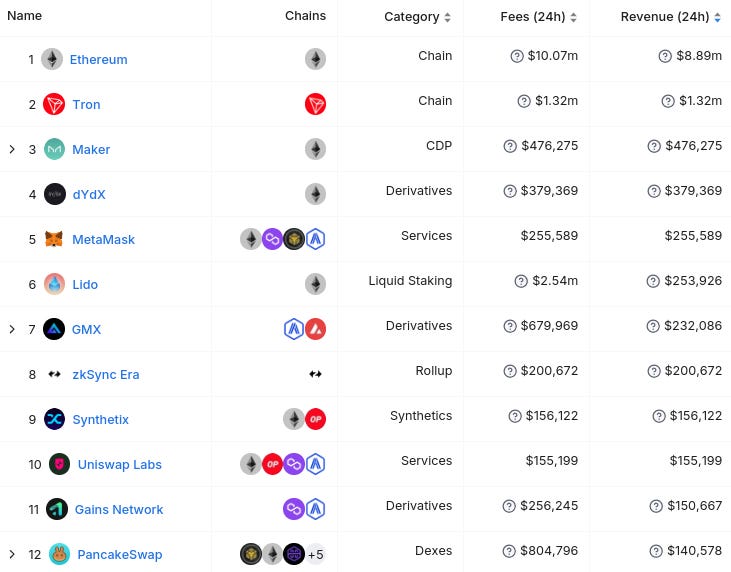The image size is (731, 572).
Task: Click the Gains Network logo icon
Action: pos(57,509)
